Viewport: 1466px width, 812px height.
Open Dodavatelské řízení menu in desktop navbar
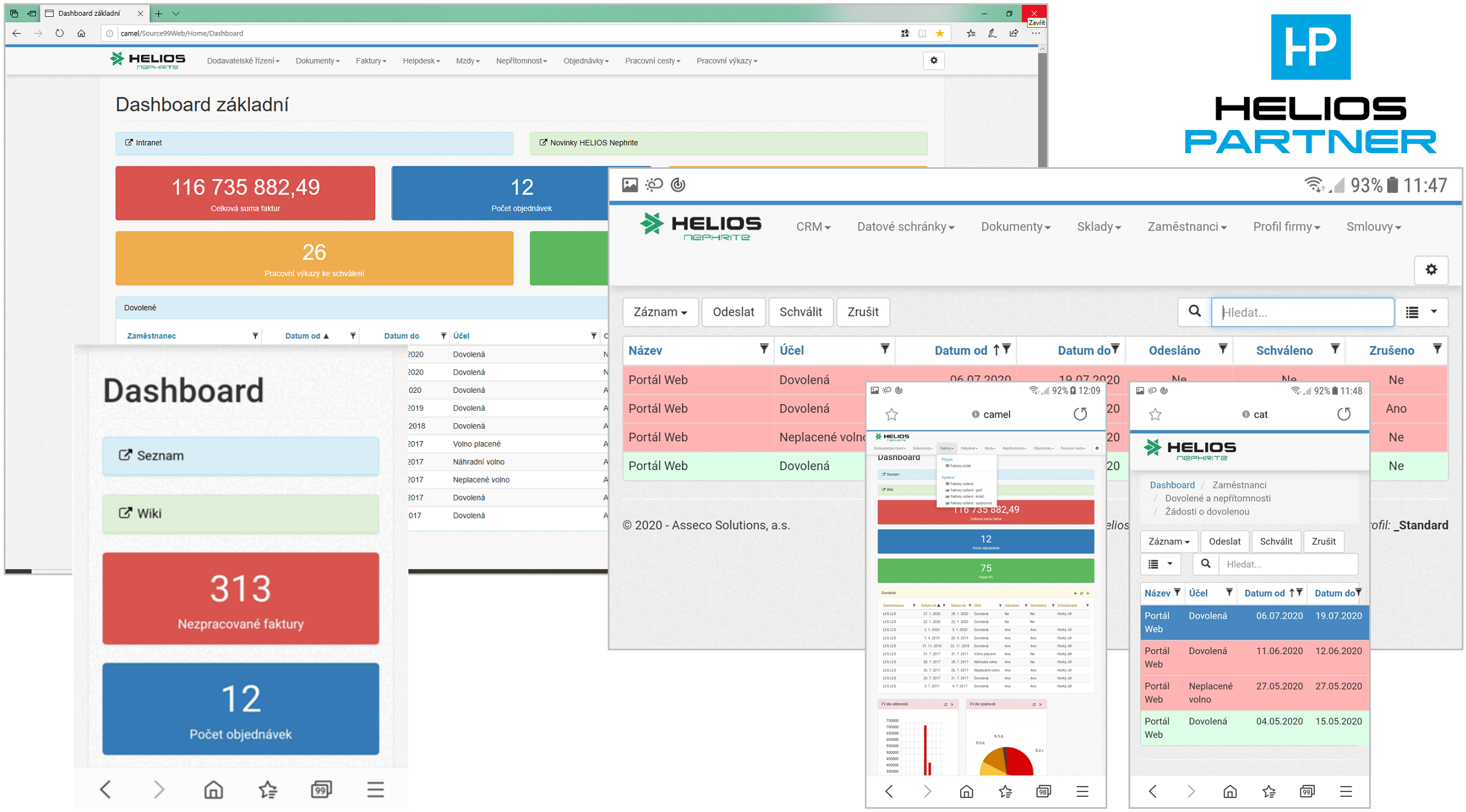(x=243, y=61)
